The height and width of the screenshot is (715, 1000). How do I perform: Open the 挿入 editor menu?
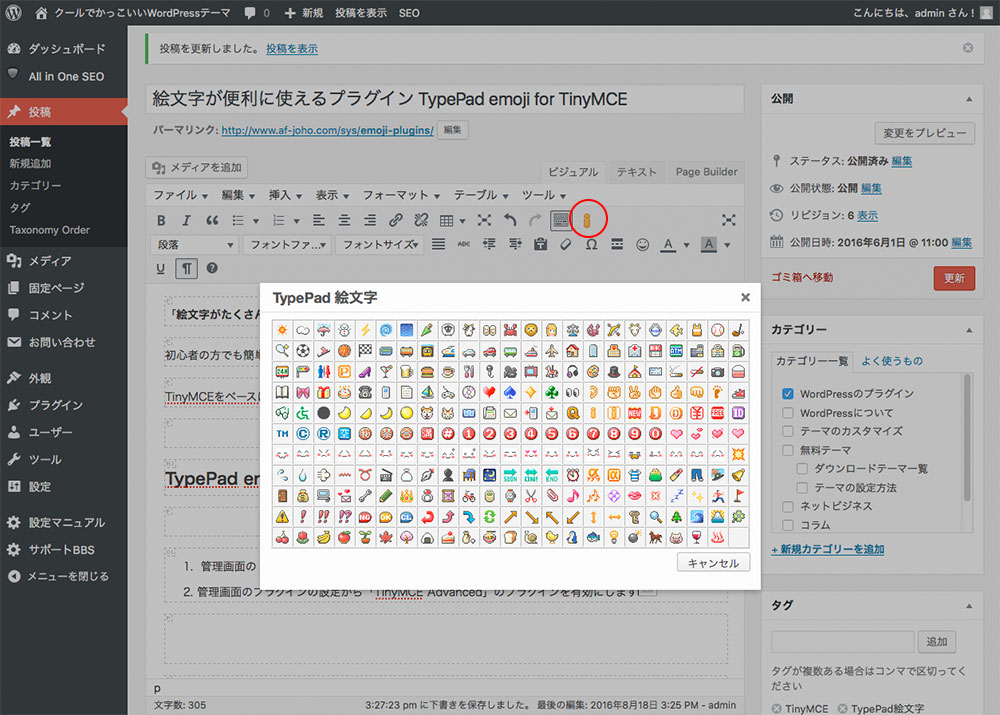pos(284,195)
